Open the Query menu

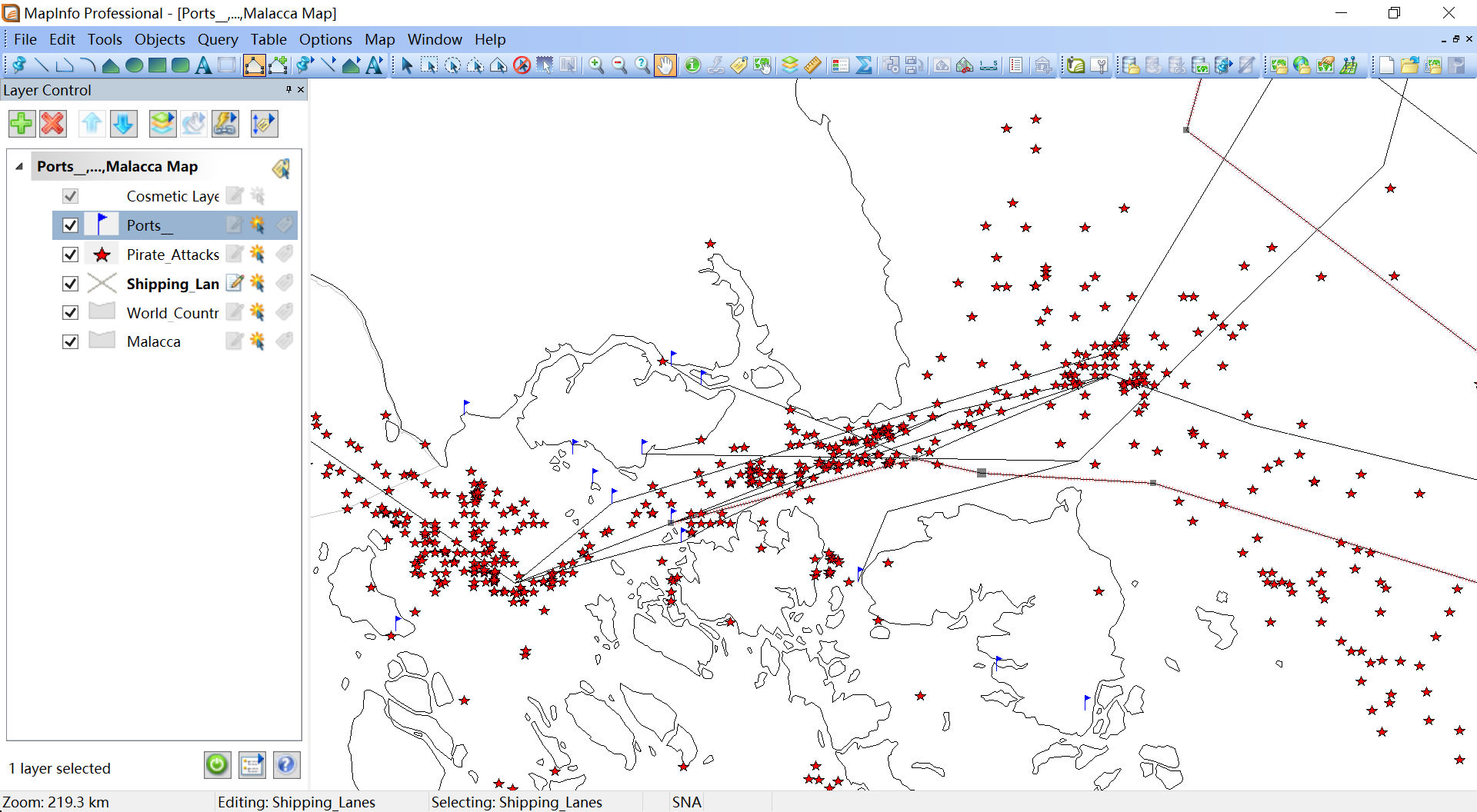pos(218,39)
